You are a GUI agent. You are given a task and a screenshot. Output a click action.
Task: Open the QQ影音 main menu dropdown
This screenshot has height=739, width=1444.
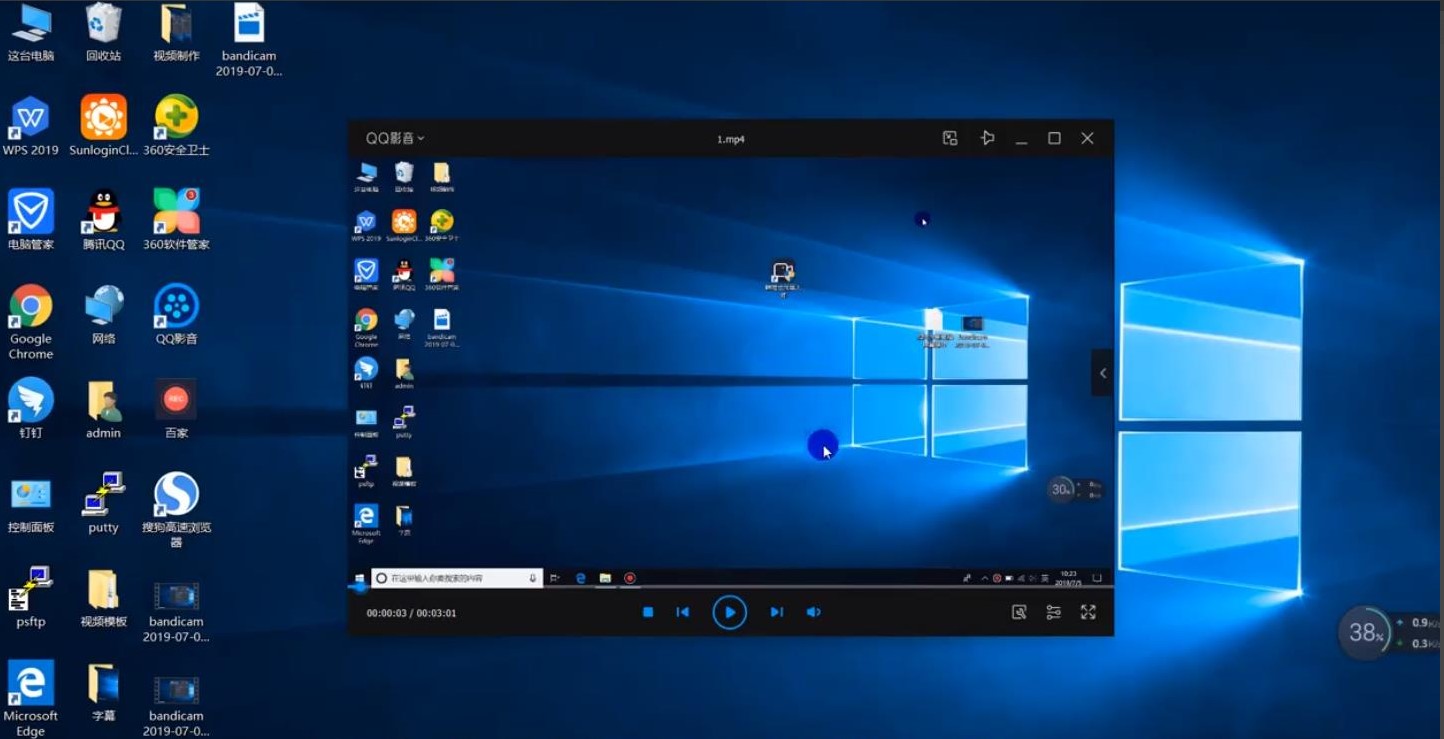pos(395,138)
